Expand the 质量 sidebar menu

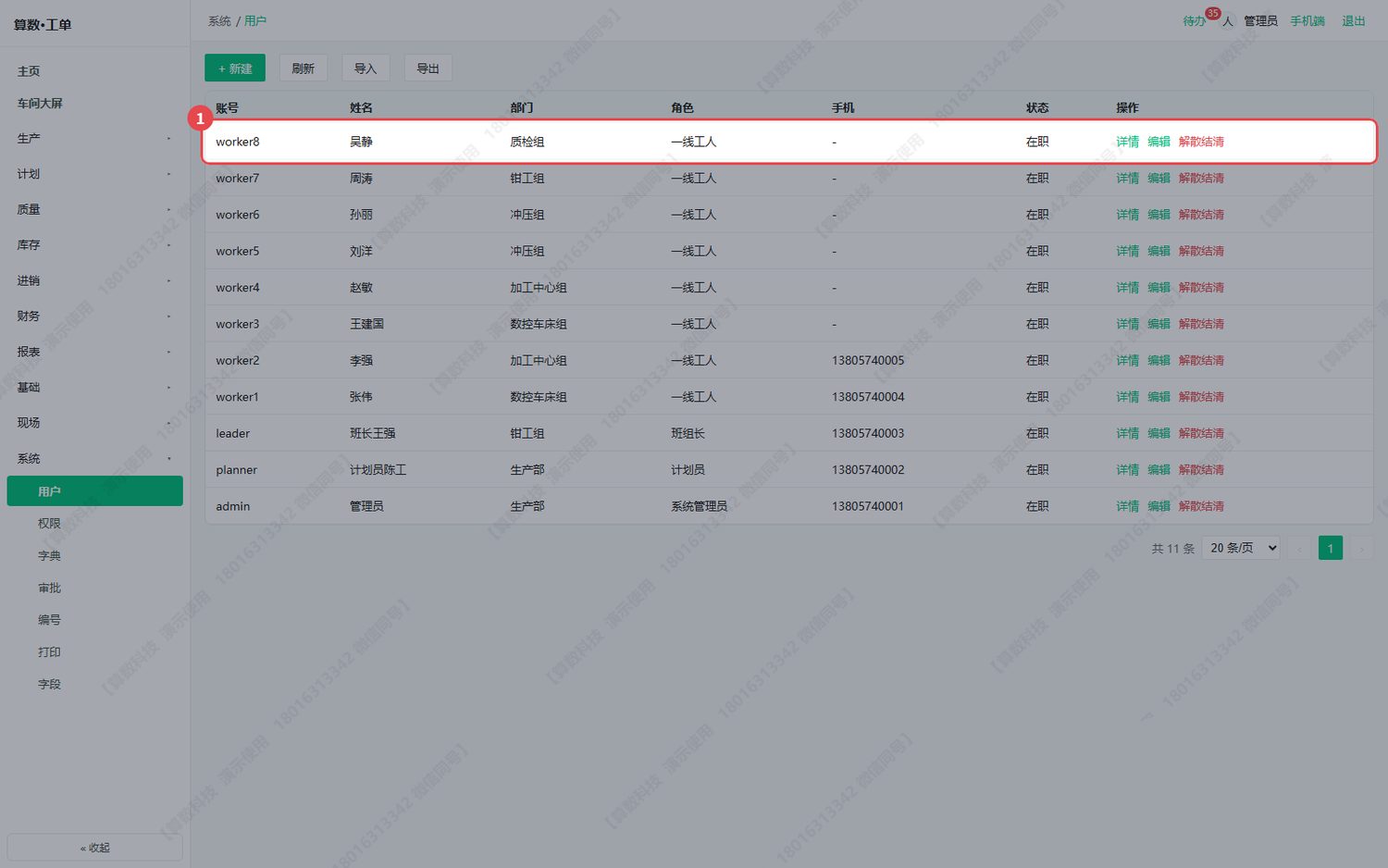94,210
